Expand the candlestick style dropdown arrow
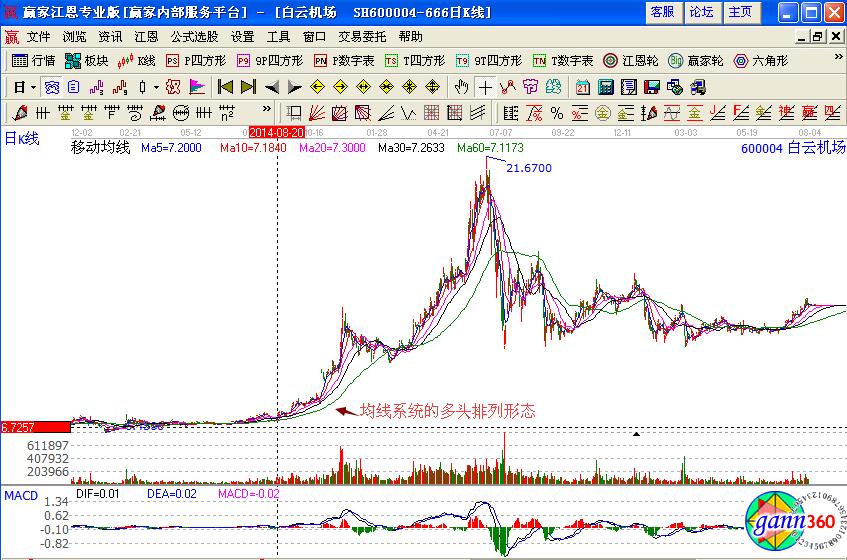Viewport: 847px width, 560px height. (x=155, y=86)
